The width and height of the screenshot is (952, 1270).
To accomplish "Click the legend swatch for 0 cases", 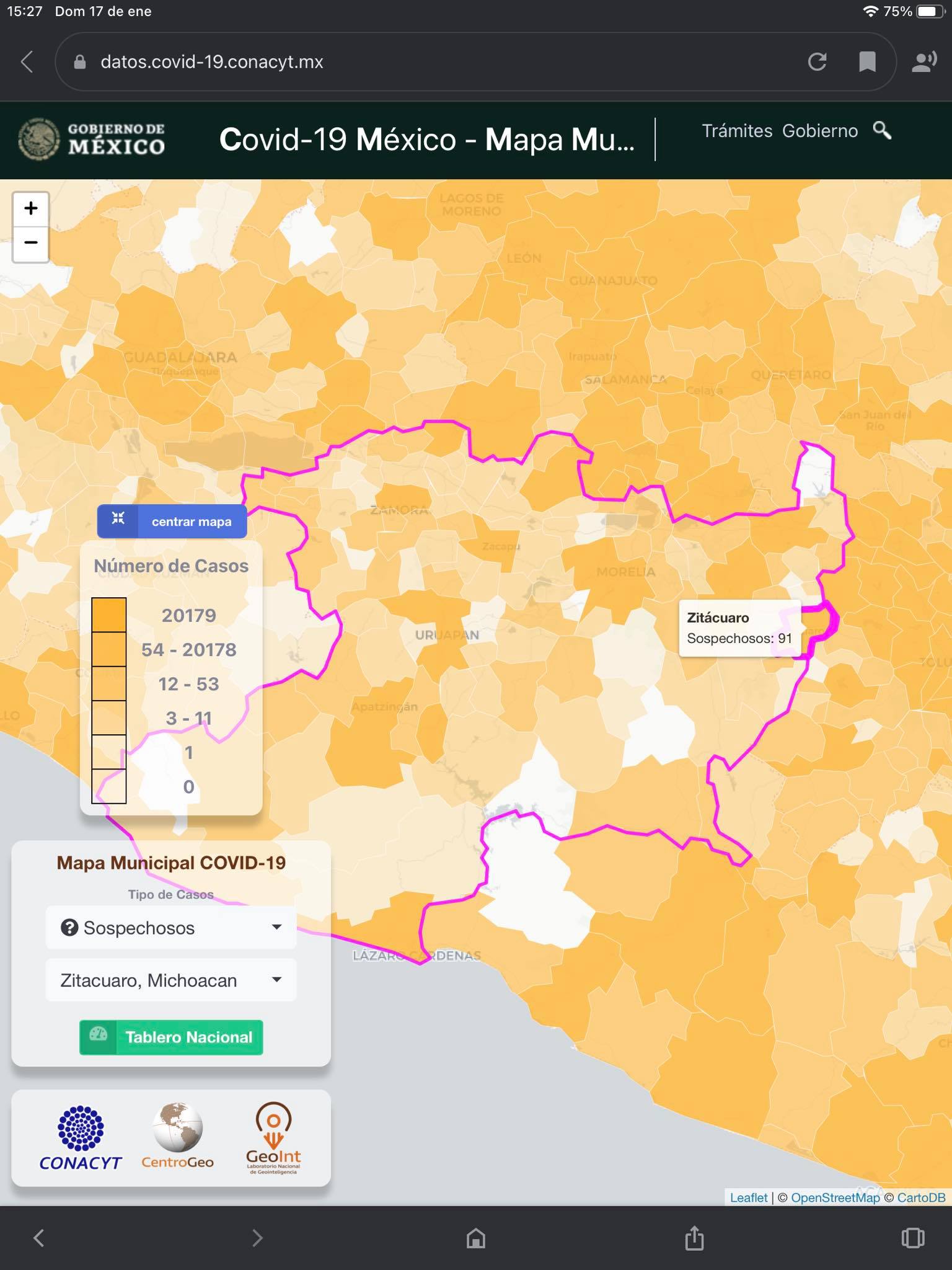I will tap(109, 787).
